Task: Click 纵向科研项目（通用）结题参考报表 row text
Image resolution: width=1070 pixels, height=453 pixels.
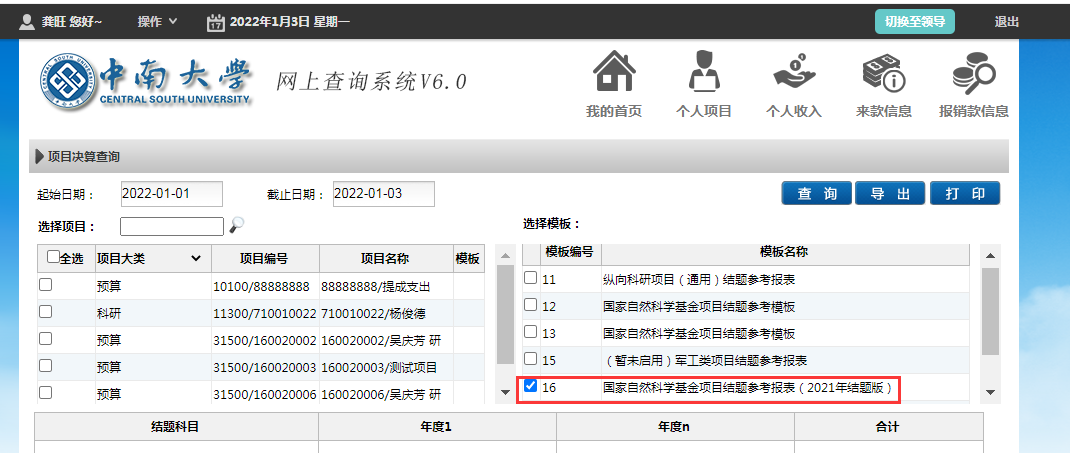Action: click(699, 279)
